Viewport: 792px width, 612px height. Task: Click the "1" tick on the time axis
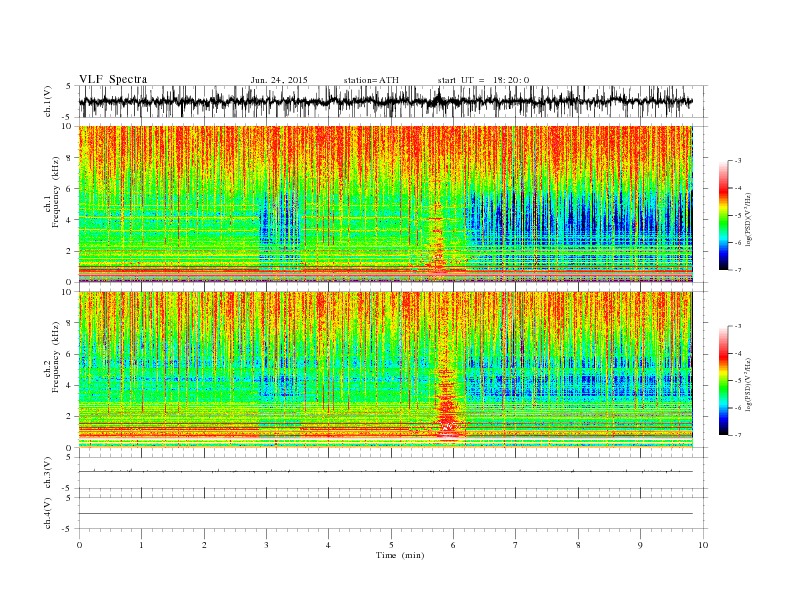pyautogui.click(x=142, y=545)
